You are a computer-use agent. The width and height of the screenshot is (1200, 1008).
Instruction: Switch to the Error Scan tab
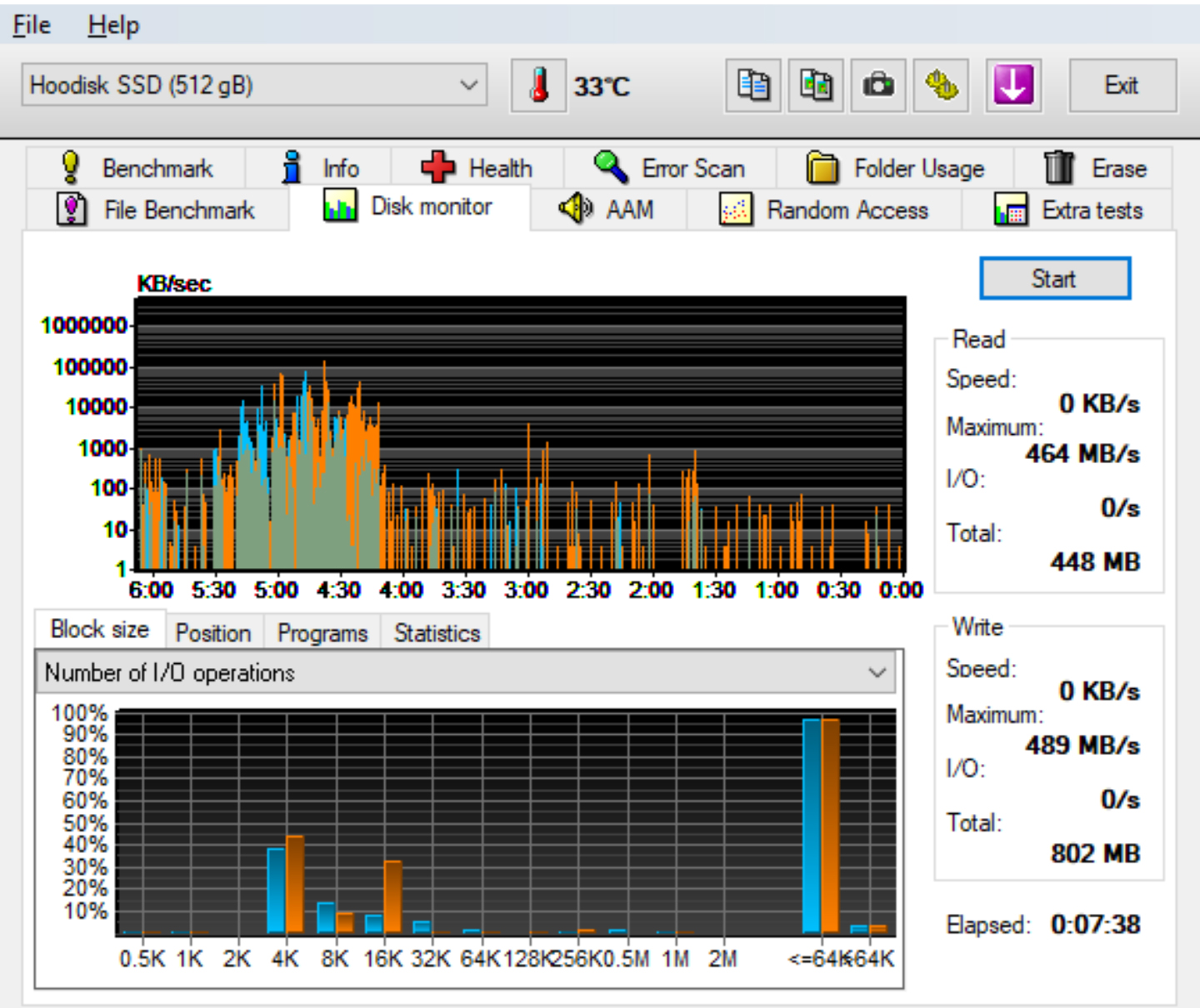tap(671, 167)
